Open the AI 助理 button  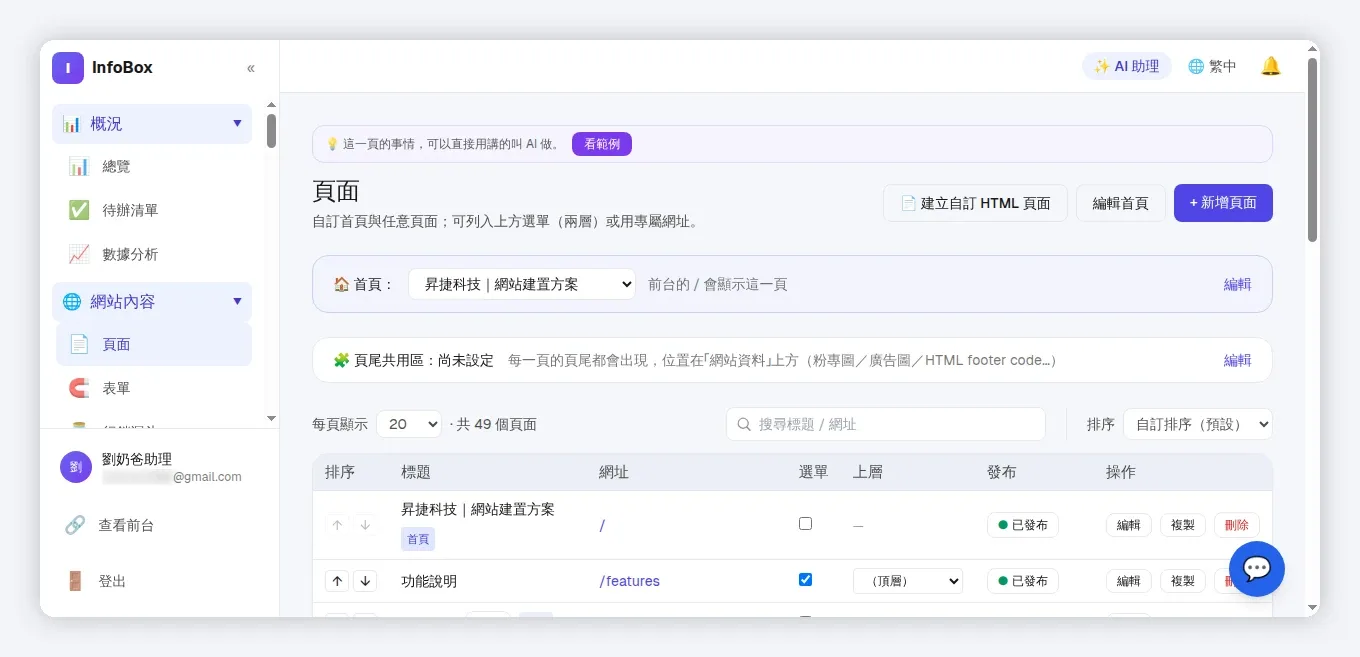pos(1127,66)
